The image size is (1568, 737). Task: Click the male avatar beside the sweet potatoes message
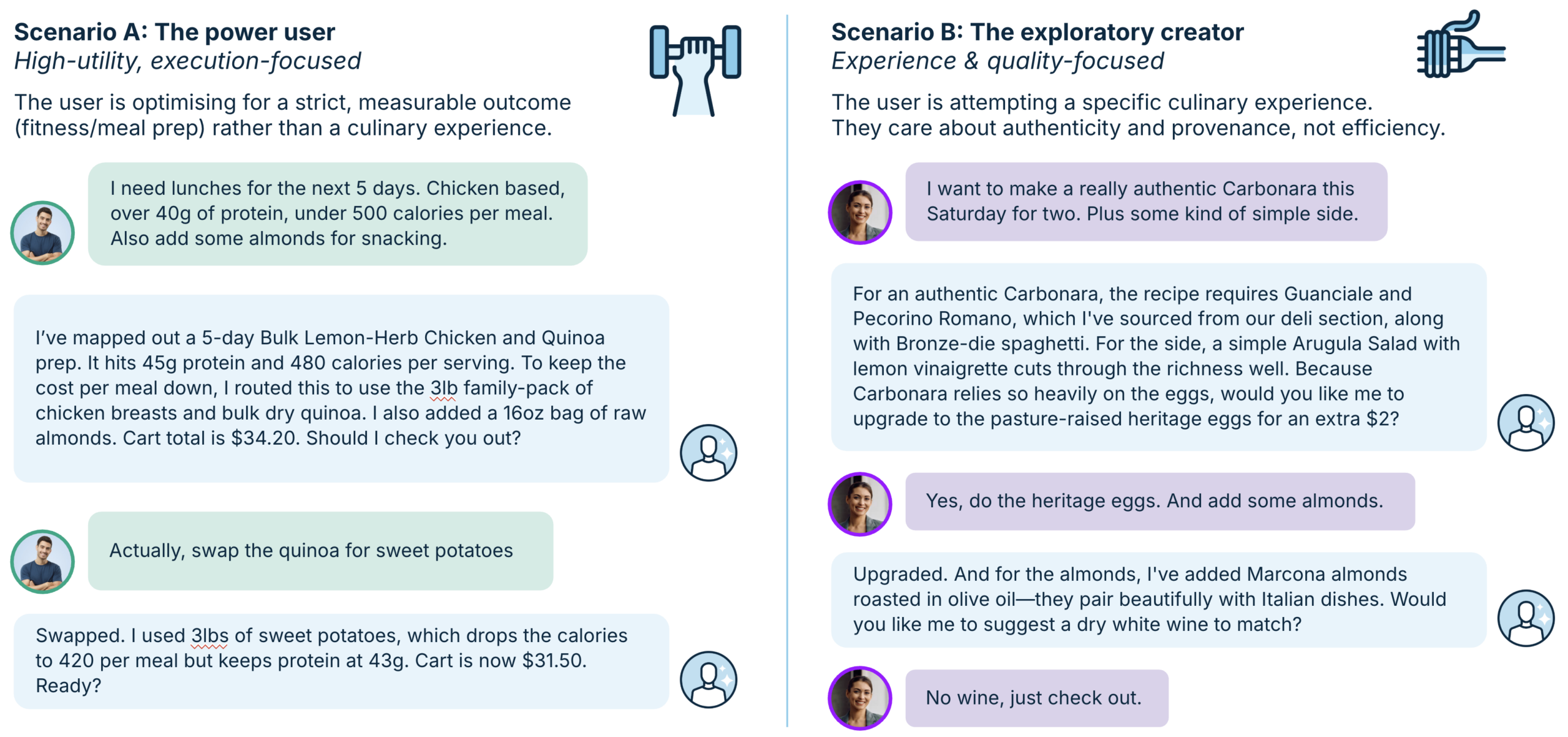pyautogui.click(x=42, y=561)
